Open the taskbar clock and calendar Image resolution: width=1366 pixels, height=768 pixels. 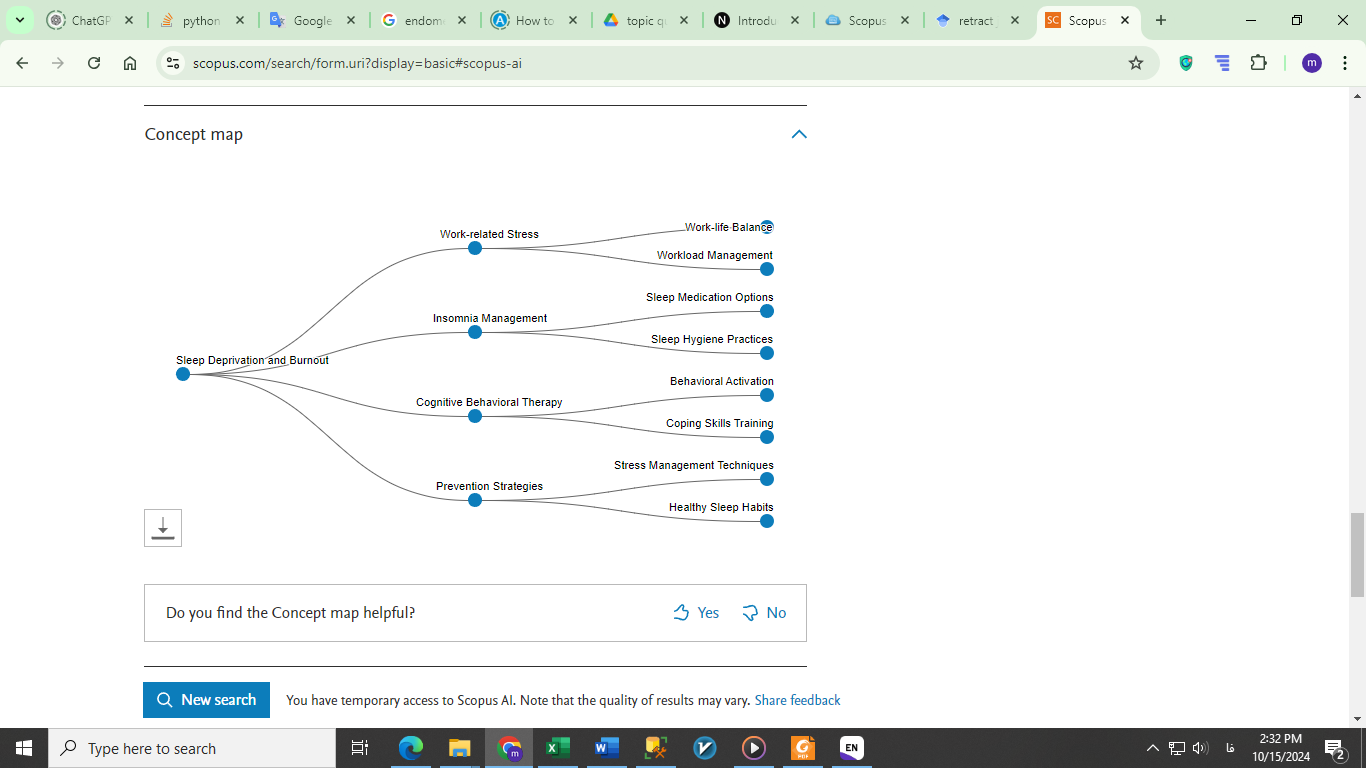click(1281, 748)
